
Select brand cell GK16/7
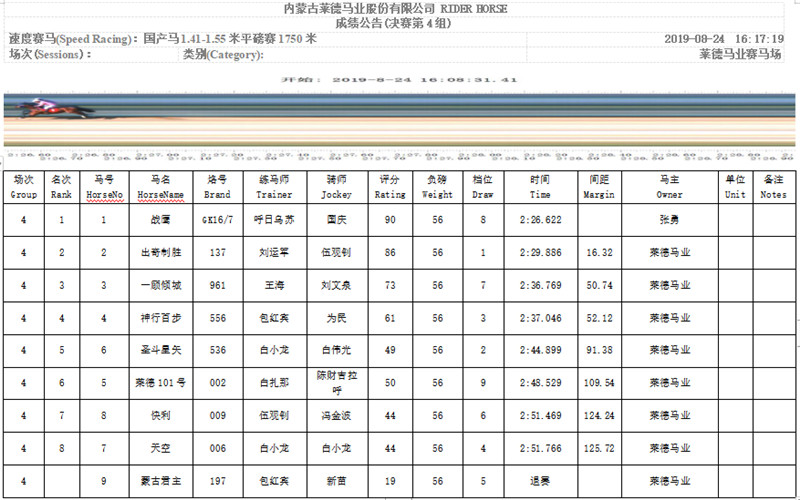coord(217,220)
